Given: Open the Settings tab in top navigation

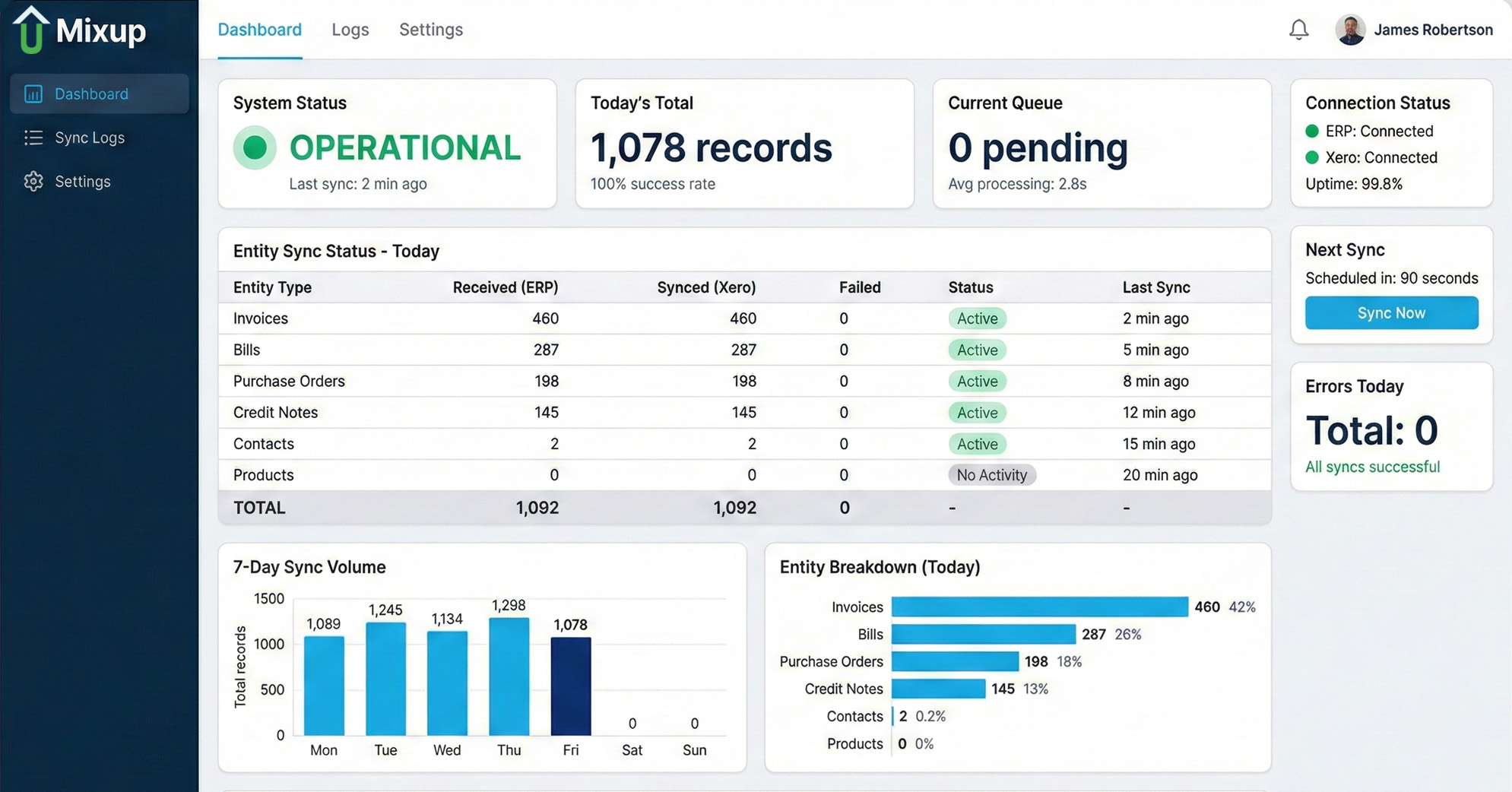Looking at the screenshot, I should point(430,30).
